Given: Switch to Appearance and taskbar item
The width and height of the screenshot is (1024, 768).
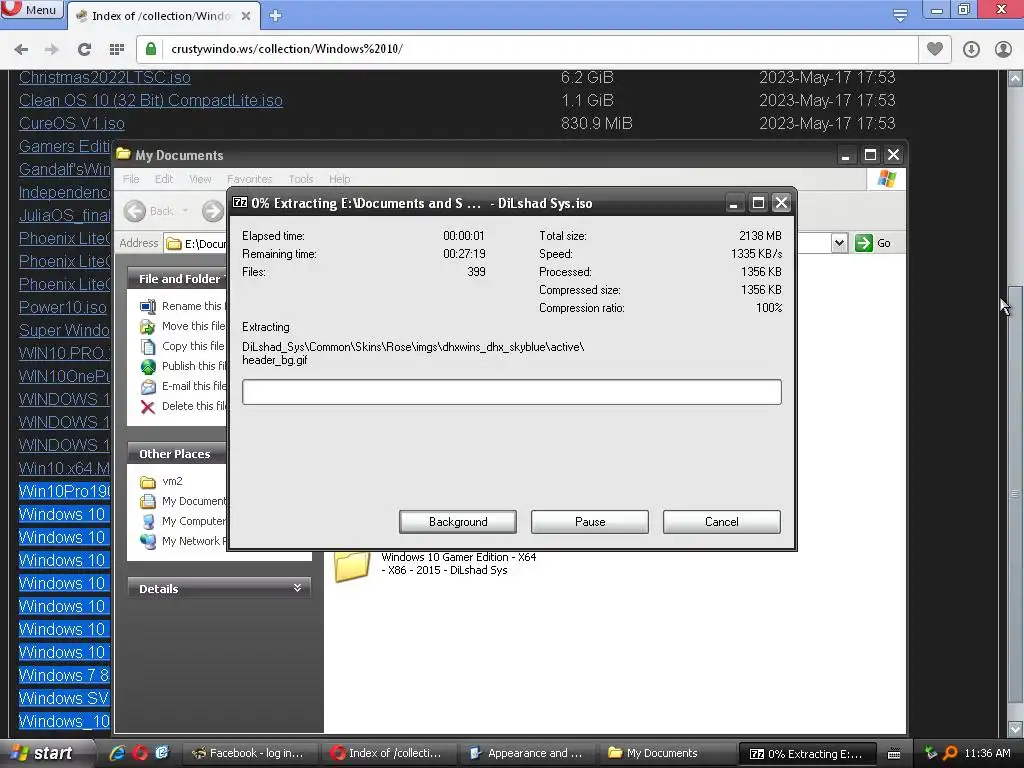Looking at the screenshot, I should tap(526, 753).
